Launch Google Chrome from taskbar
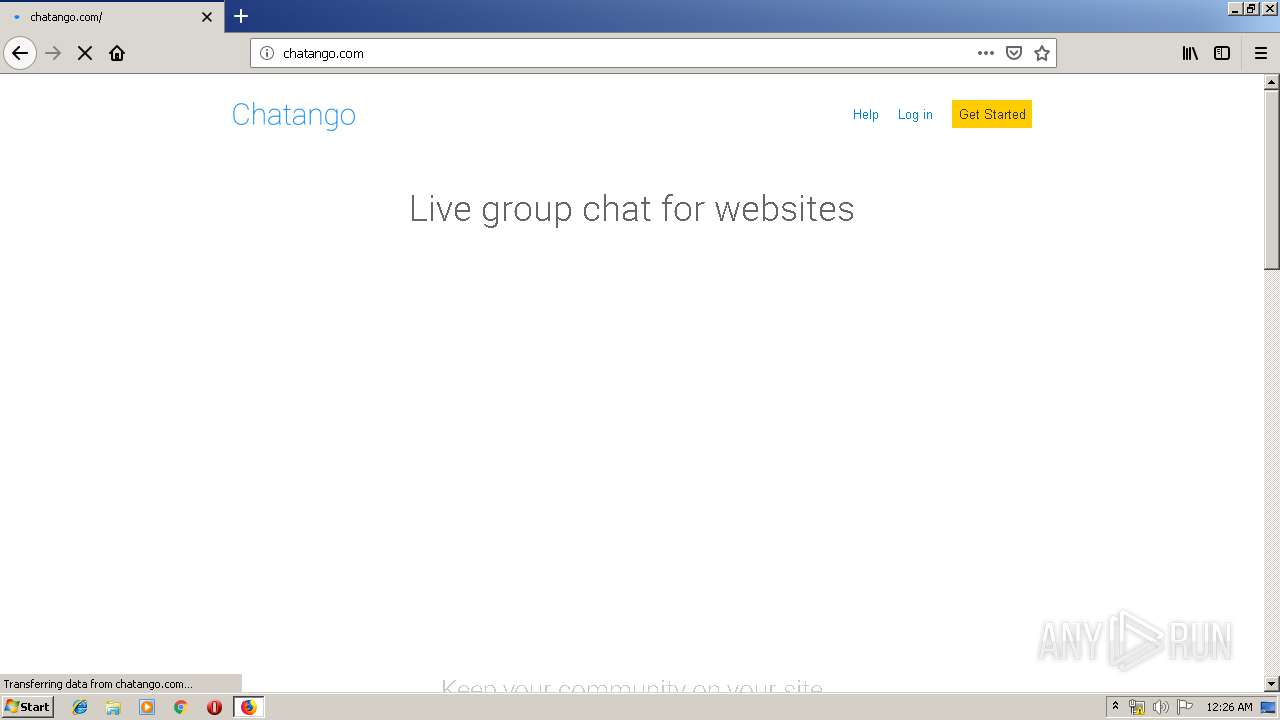This screenshot has width=1280, height=720. coord(180,707)
